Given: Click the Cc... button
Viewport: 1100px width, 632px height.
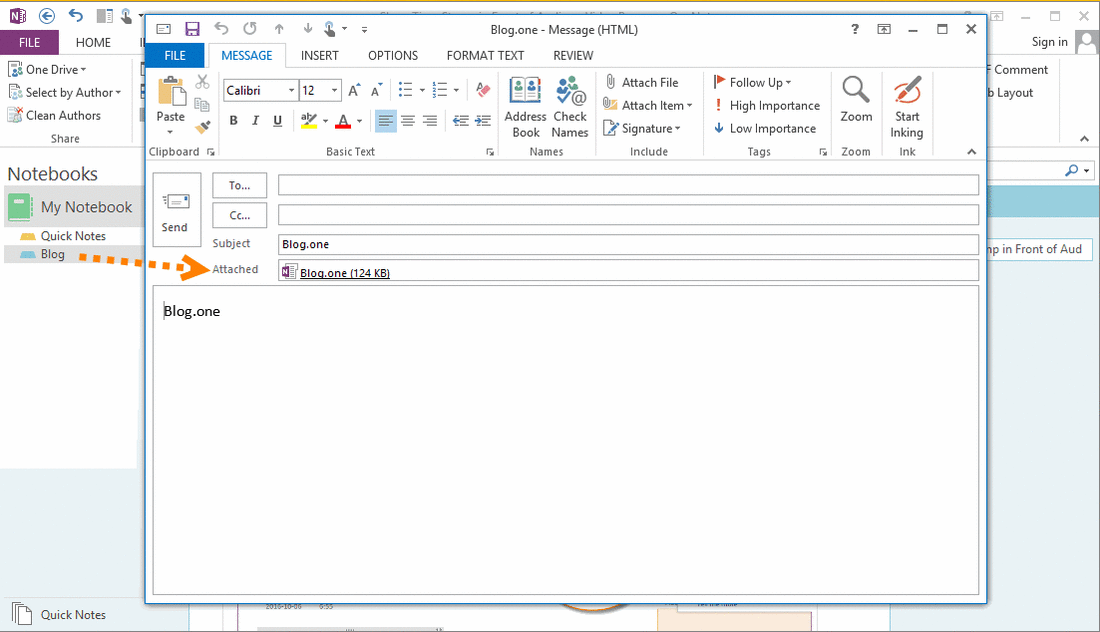Looking at the screenshot, I should pyautogui.click(x=239, y=215).
